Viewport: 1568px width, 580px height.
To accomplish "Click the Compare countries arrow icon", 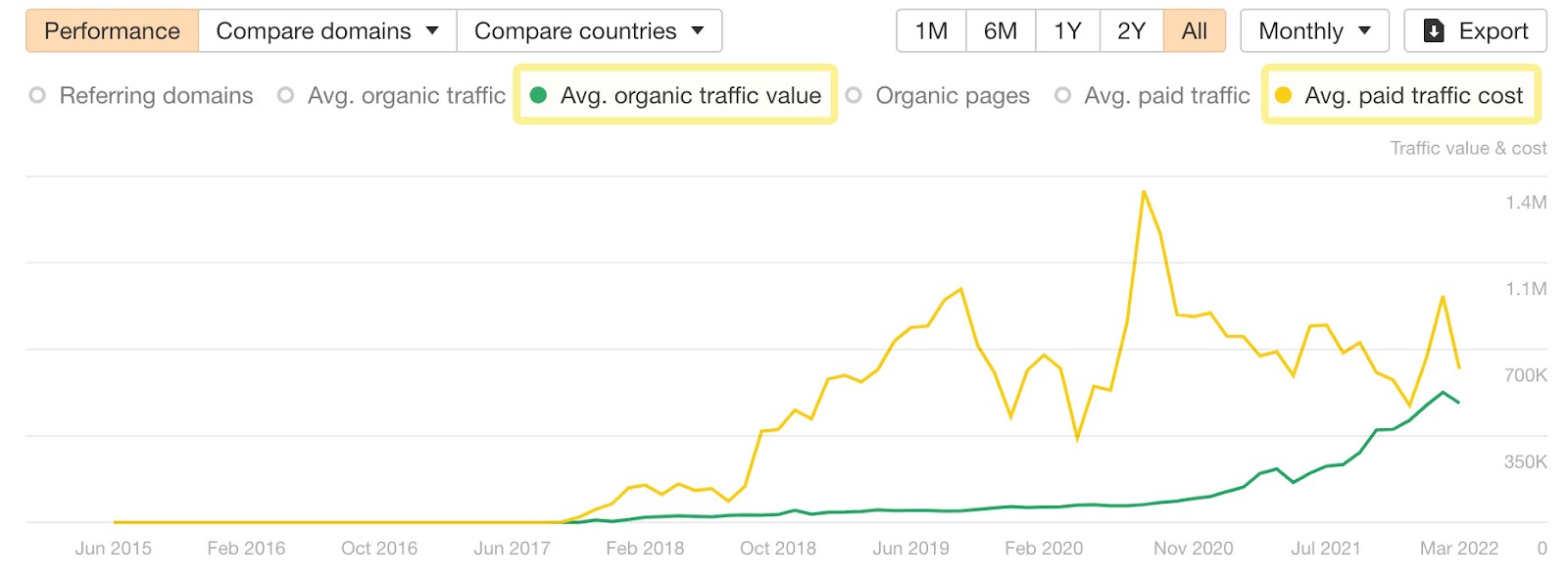I will (x=698, y=30).
